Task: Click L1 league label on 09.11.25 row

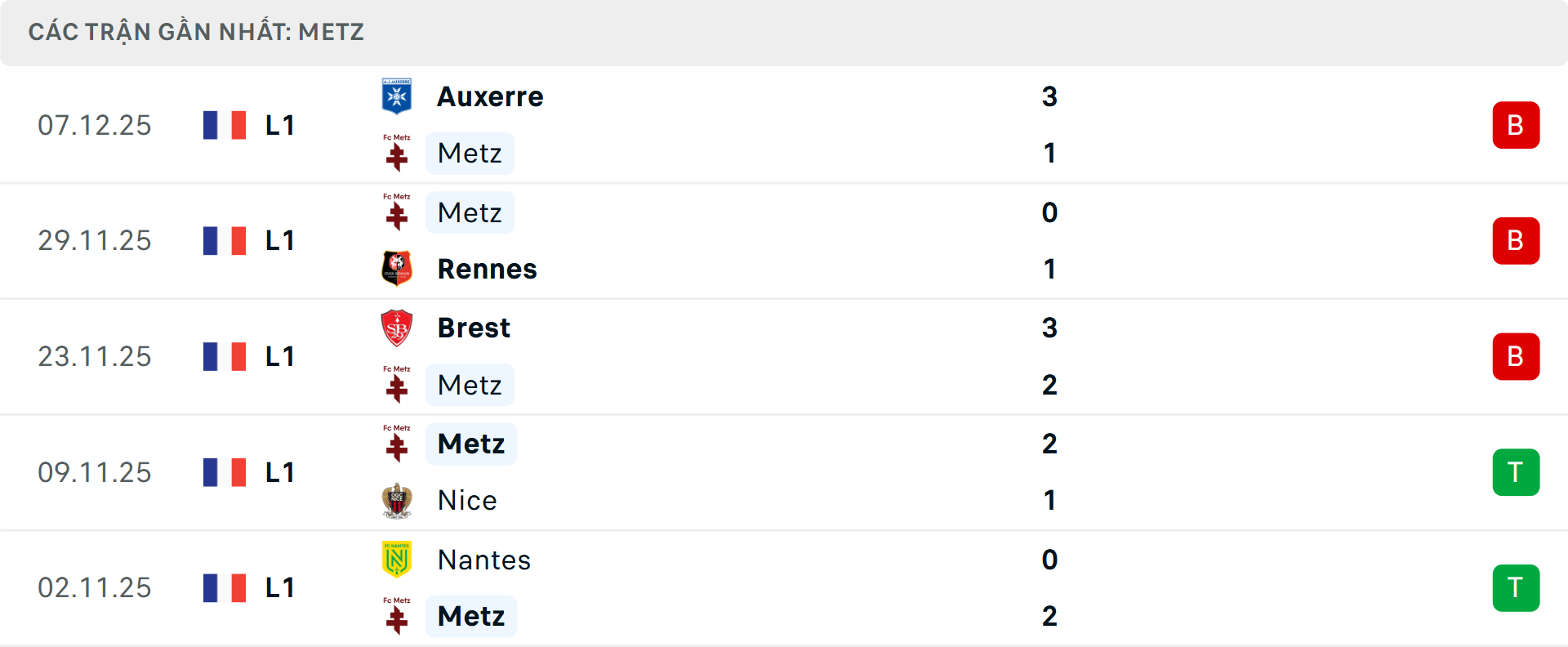Action: pyautogui.click(x=279, y=472)
